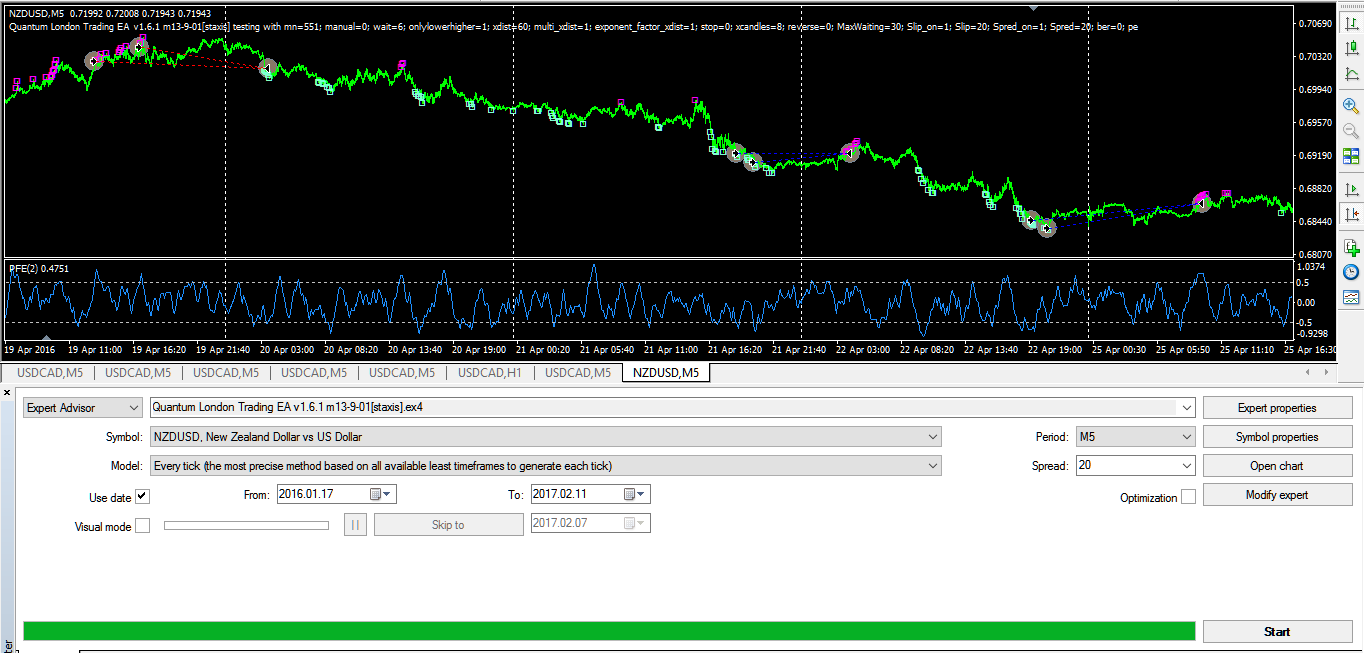Click the chart shift triangle marker at chart top
Image resolution: width=1364 pixels, height=653 pixels.
click(1033, 8)
